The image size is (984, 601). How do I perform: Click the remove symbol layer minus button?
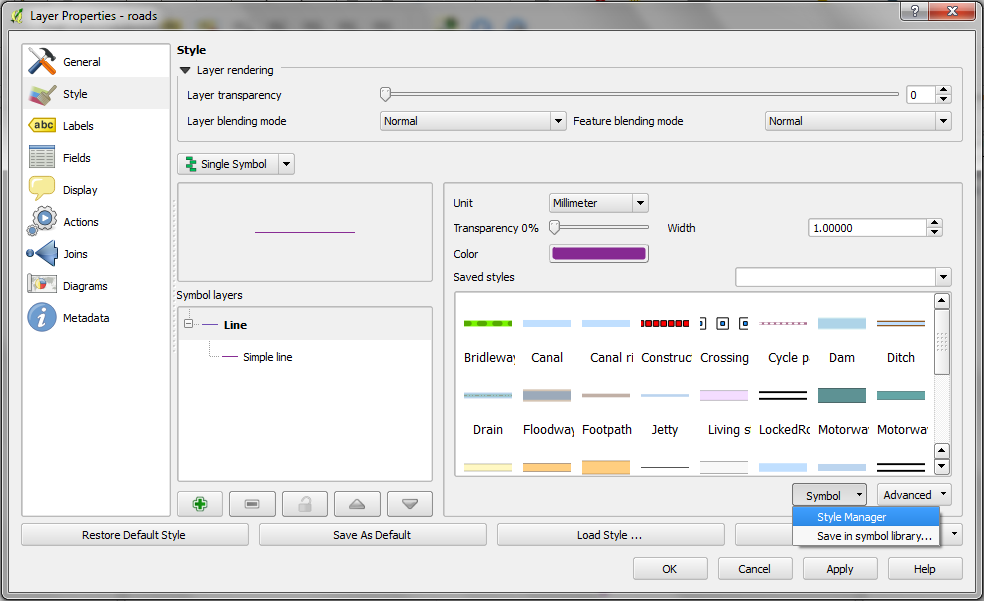(x=252, y=504)
